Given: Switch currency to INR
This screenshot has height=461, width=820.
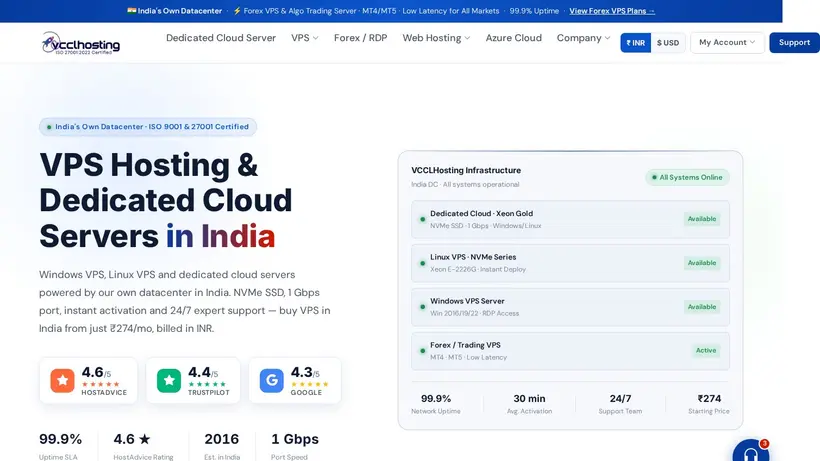Looking at the screenshot, I should click(x=635, y=43).
